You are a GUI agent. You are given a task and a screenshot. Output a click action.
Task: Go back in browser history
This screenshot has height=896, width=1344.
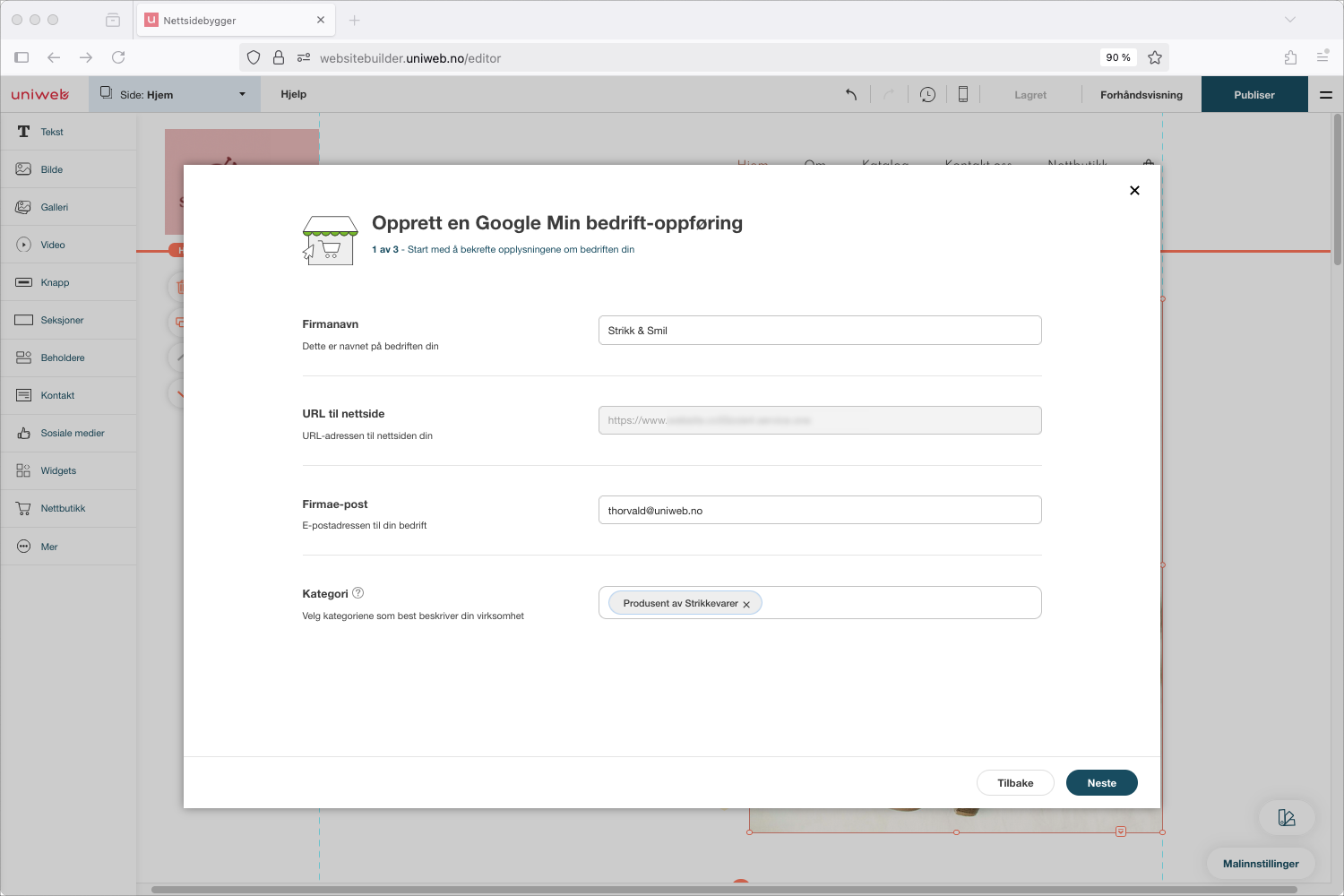point(54,57)
